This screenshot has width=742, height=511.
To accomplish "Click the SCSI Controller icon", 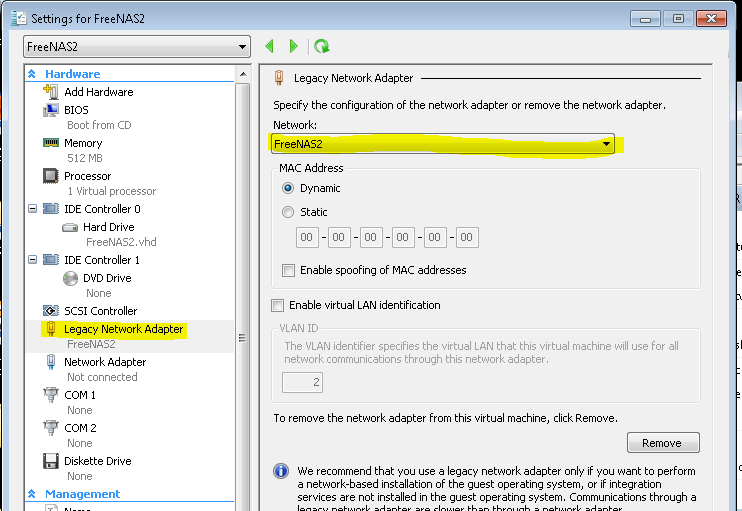I will click(x=51, y=311).
